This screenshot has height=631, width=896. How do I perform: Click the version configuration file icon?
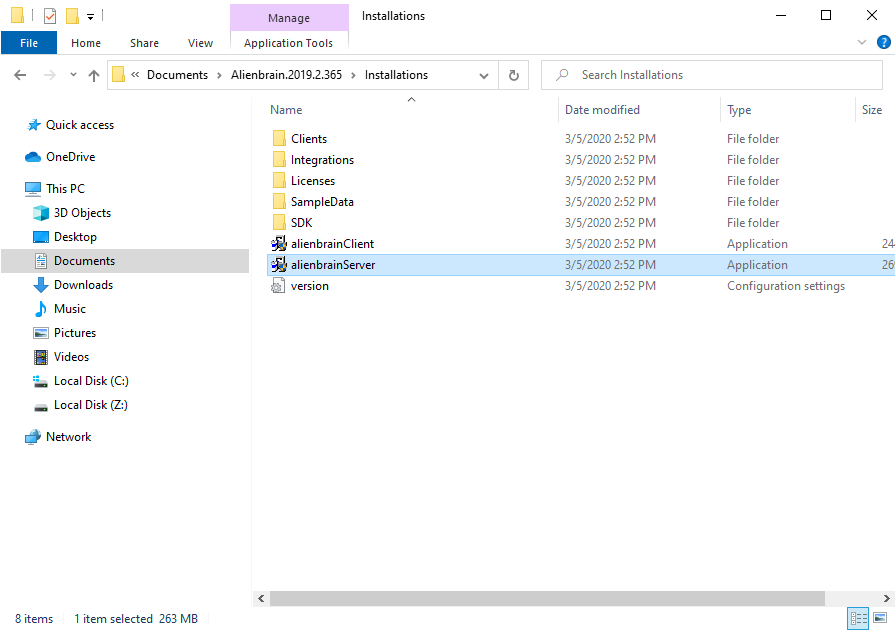[279, 286]
